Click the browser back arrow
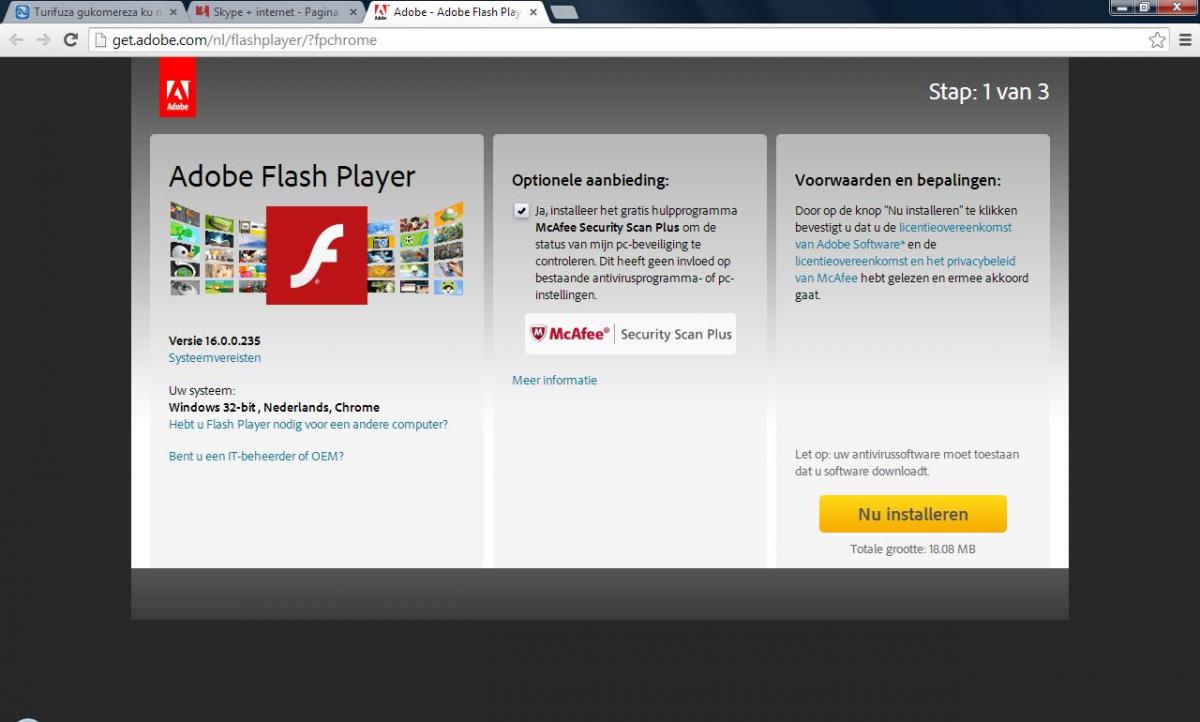 click(17, 40)
